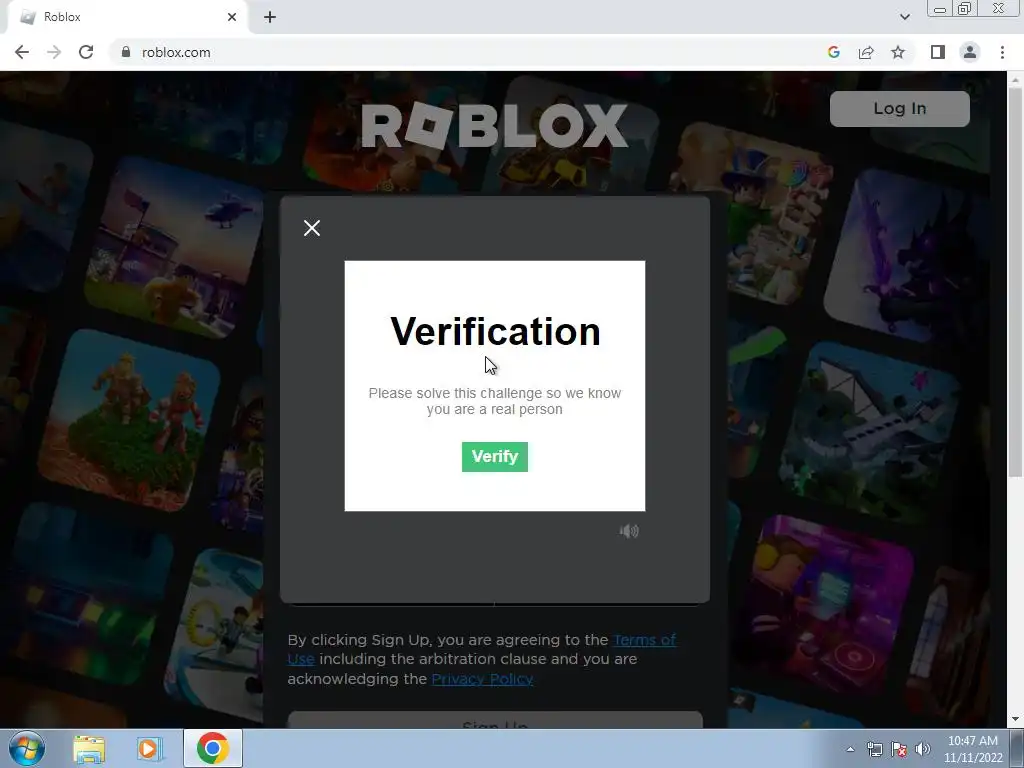
Task: Open the Action Center flag icon
Action: pyautogui.click(x=899, y=749)
